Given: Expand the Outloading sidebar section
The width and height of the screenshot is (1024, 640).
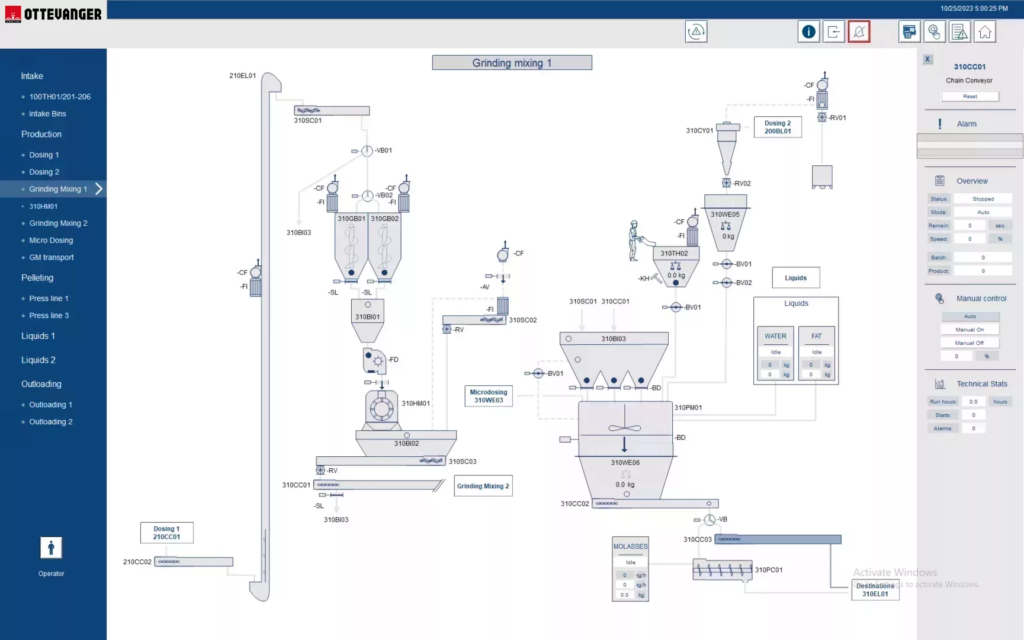Looking at the screenshot, I should tap(41, 384).
